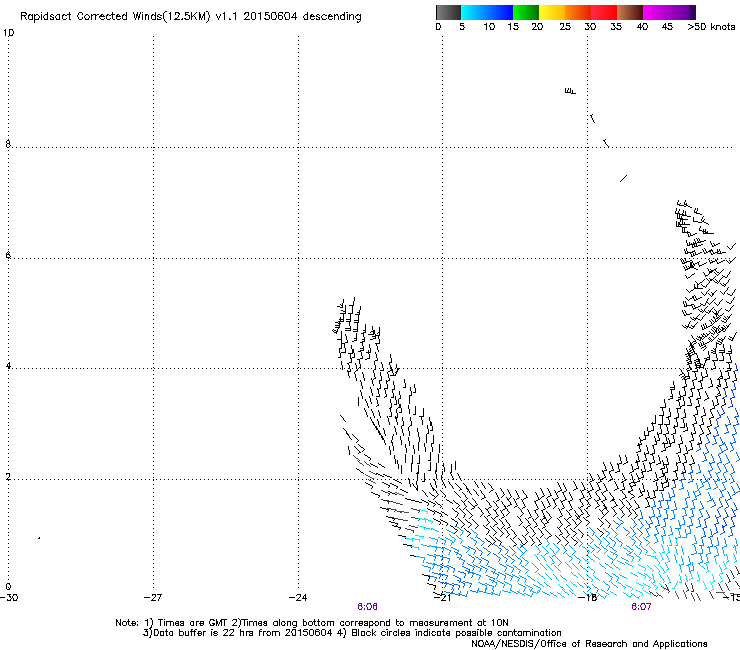This screenshot has width=740, height=650.
Task: Click the magenta 40-45 knots color band
Action: tap(656, 12)
